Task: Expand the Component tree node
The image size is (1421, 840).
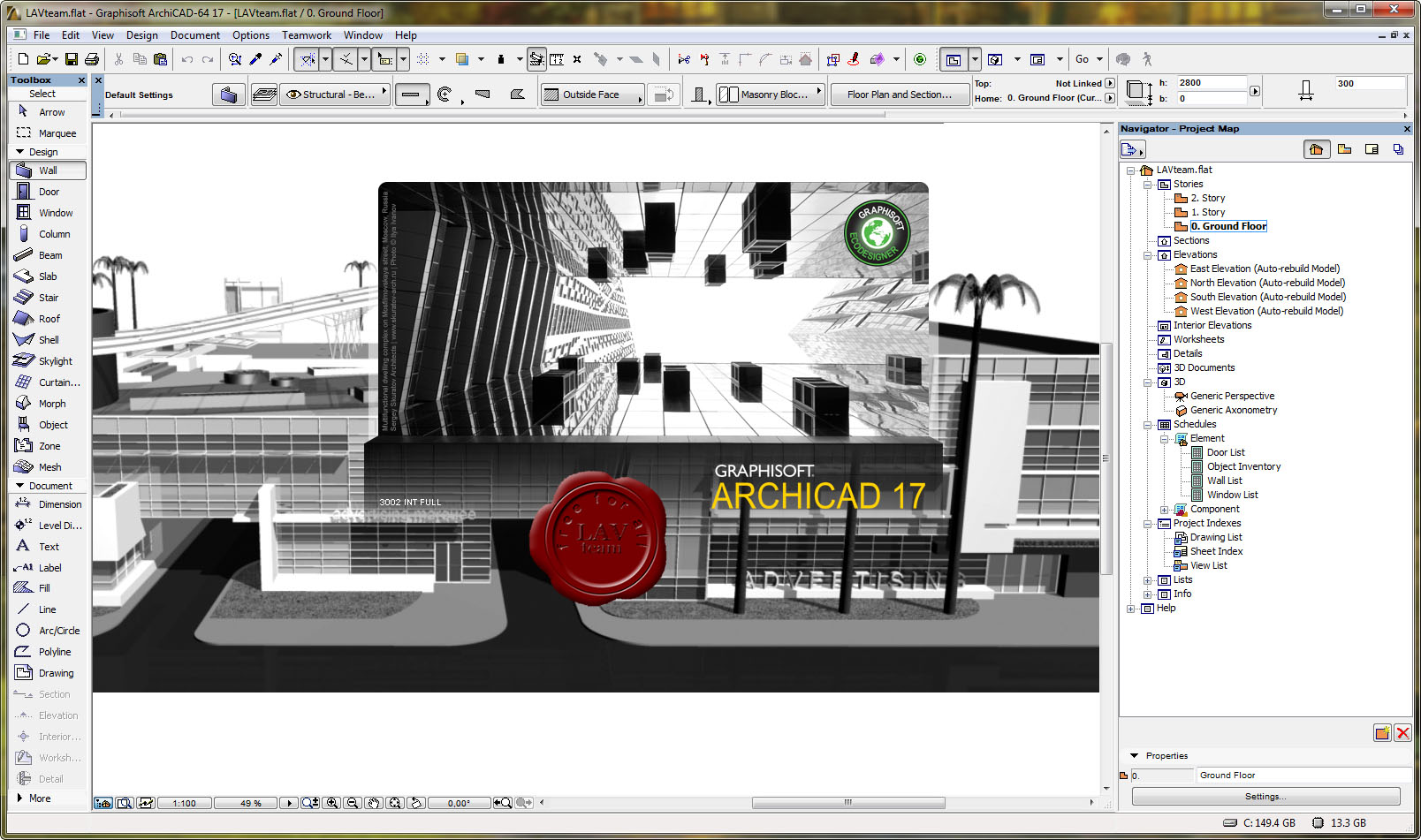Action: tap(1165, 510)
